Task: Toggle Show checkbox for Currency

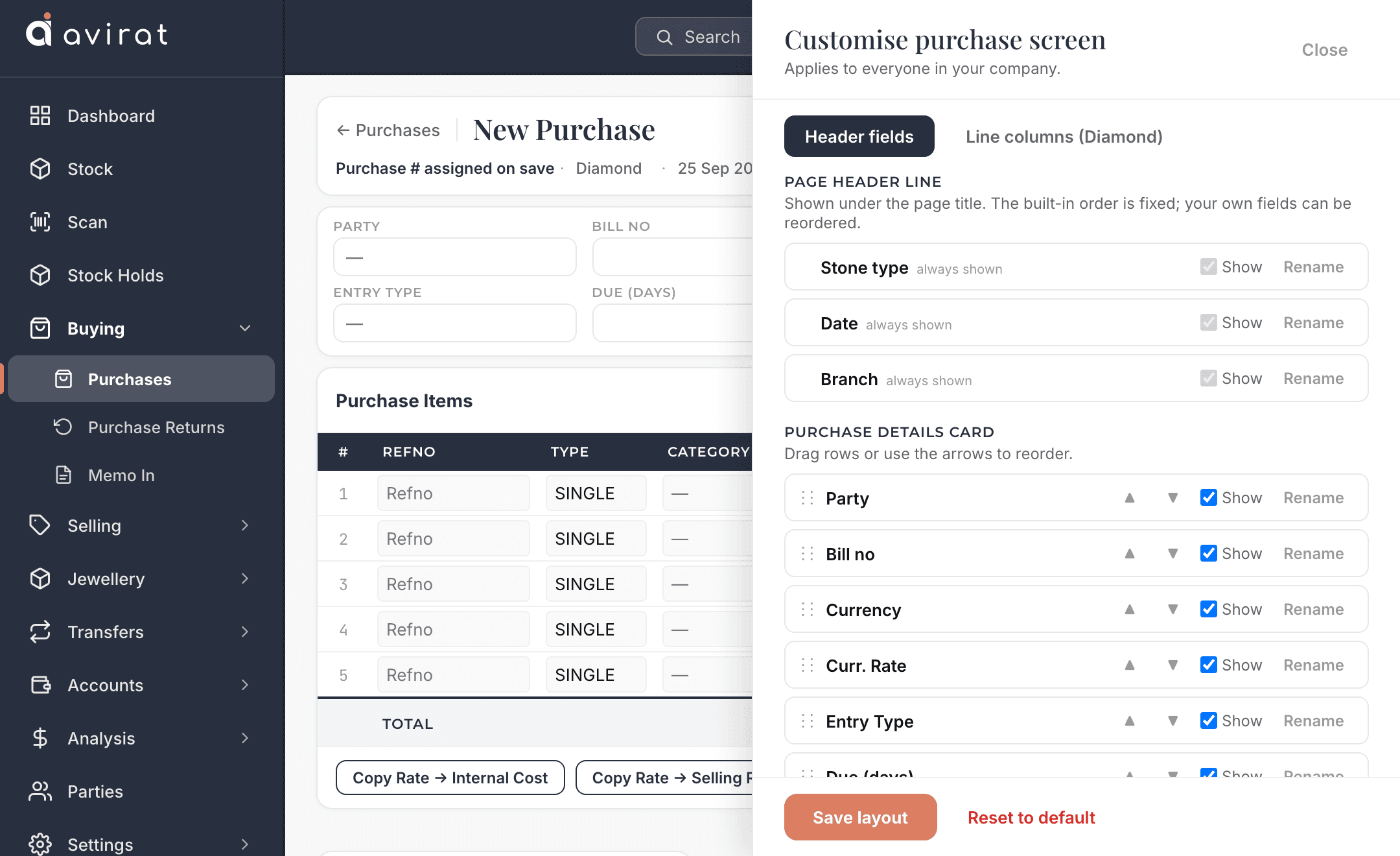Action: [1208, 609]
